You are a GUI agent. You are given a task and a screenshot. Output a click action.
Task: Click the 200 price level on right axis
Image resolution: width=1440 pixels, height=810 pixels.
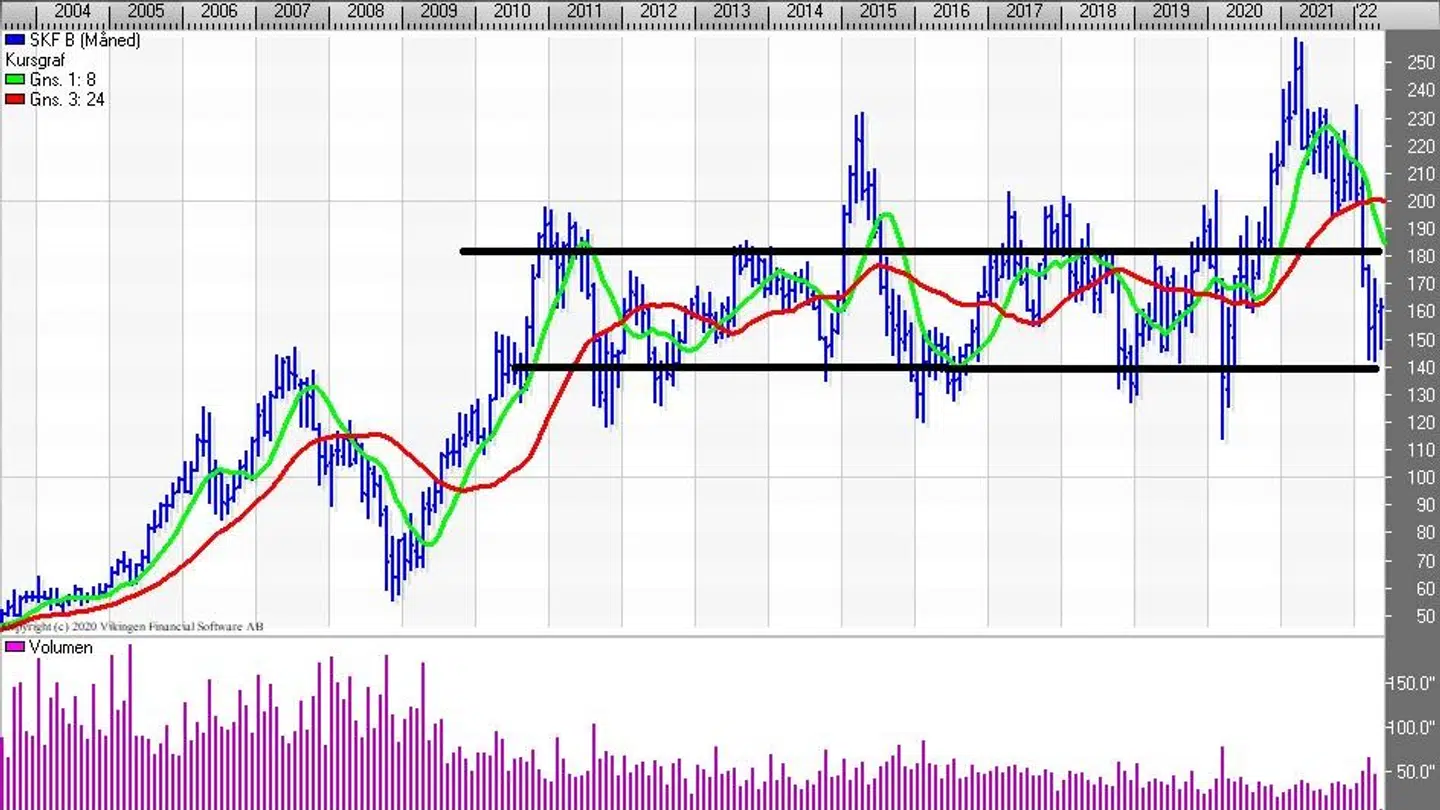[x=1420, y=201]
